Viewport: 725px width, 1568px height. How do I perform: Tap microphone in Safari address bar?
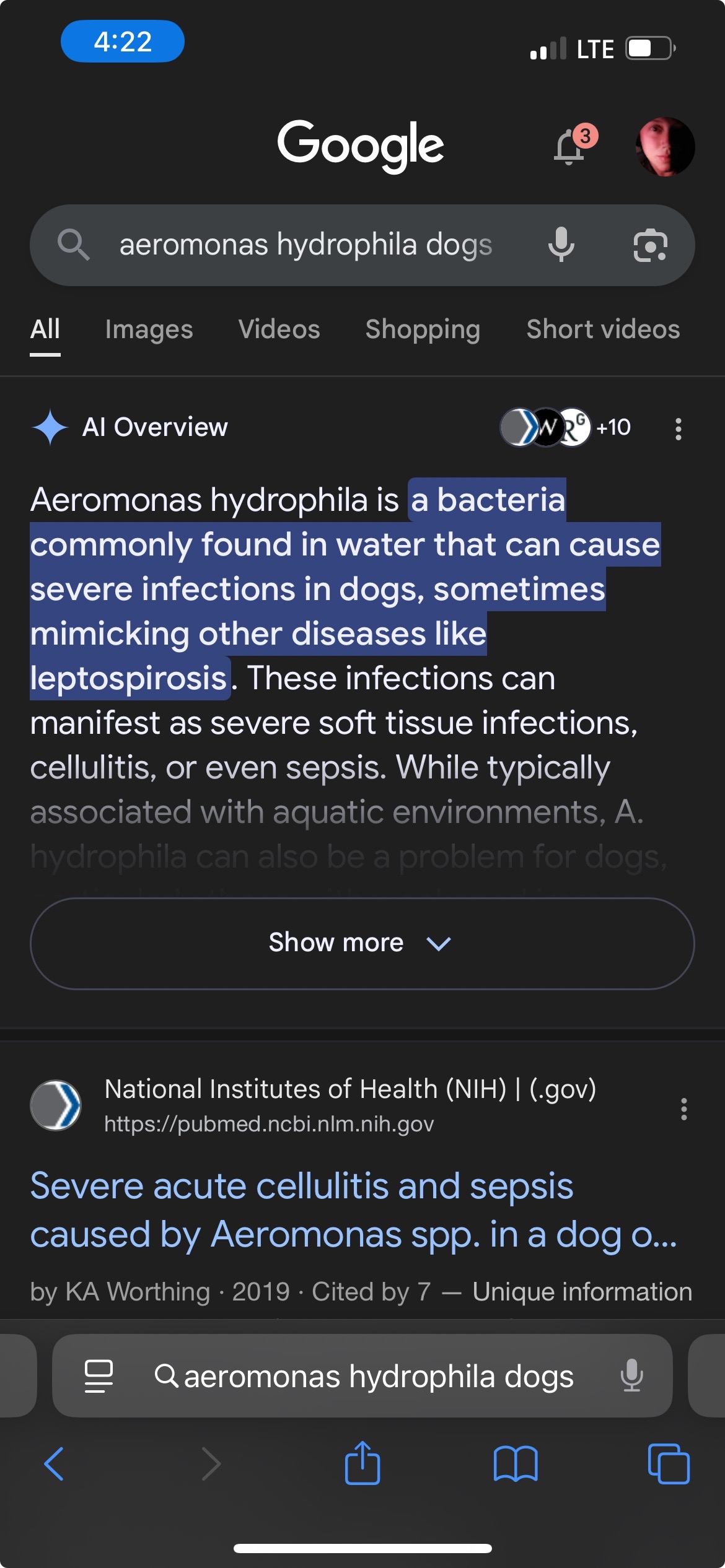(x=631, y=1375)
